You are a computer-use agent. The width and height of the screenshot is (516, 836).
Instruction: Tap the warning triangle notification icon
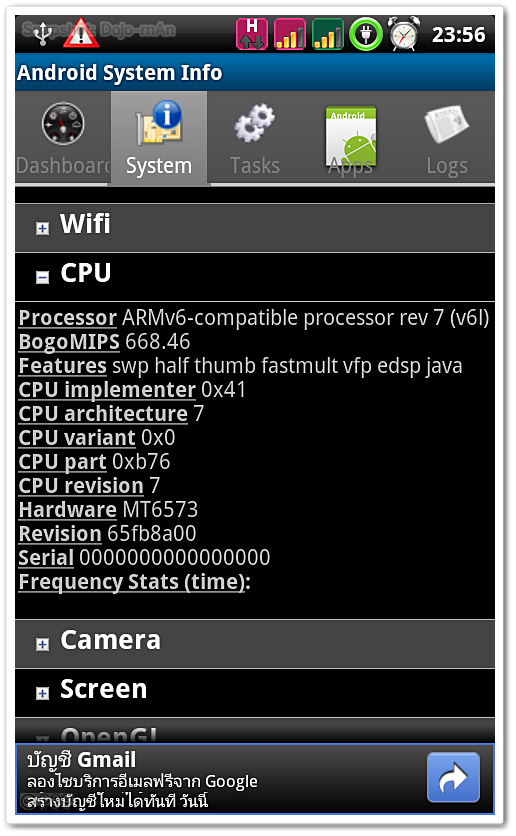point(80,34)
